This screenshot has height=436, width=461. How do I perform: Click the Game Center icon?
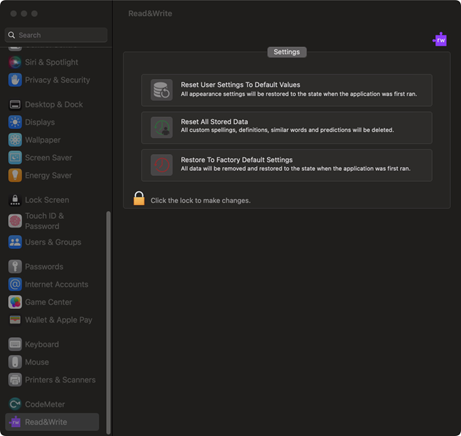coord(15,302)
